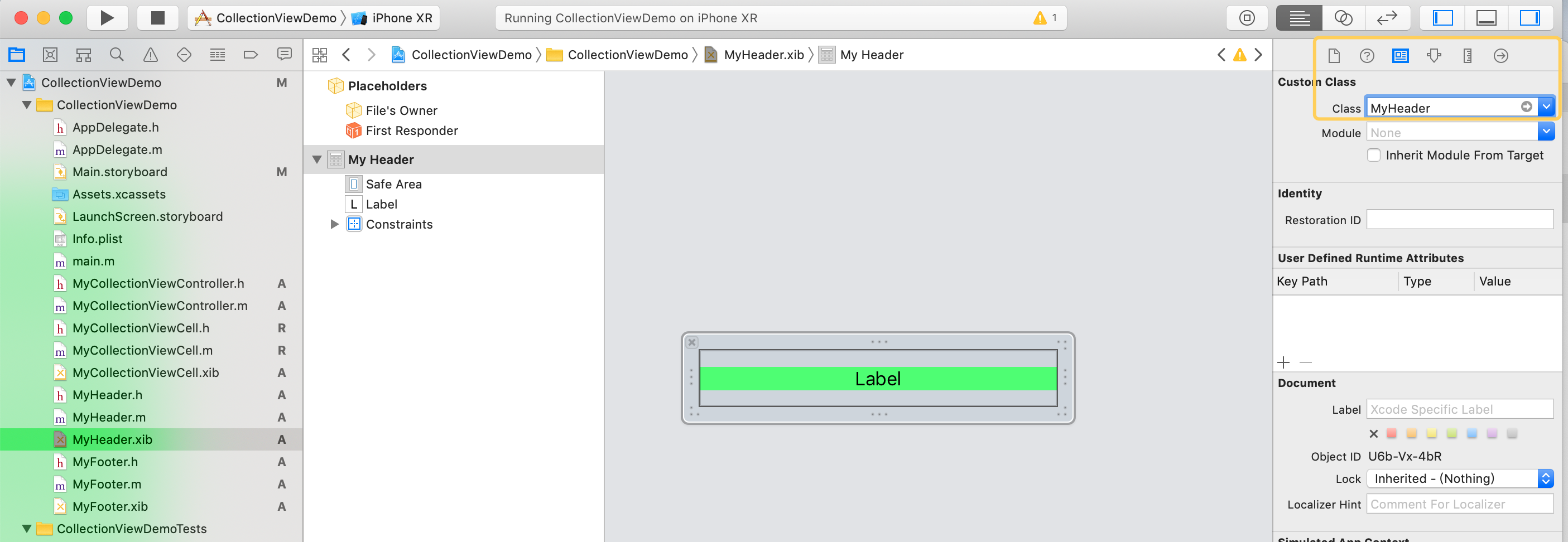Open the Lock popup menu
1568x542 pixels.
[1460, 479]
